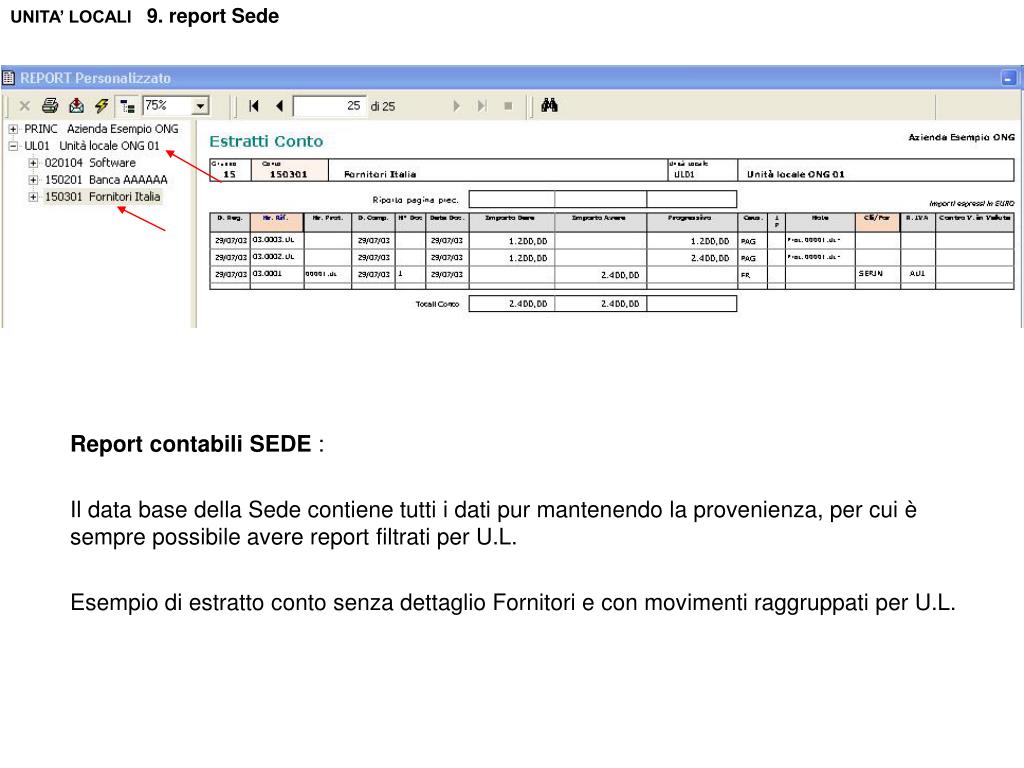The height and width of the screenshot is (768, 1024).
Task: Expand the PRINC Azienda Esempio ONG node
Action: point(13,129)
